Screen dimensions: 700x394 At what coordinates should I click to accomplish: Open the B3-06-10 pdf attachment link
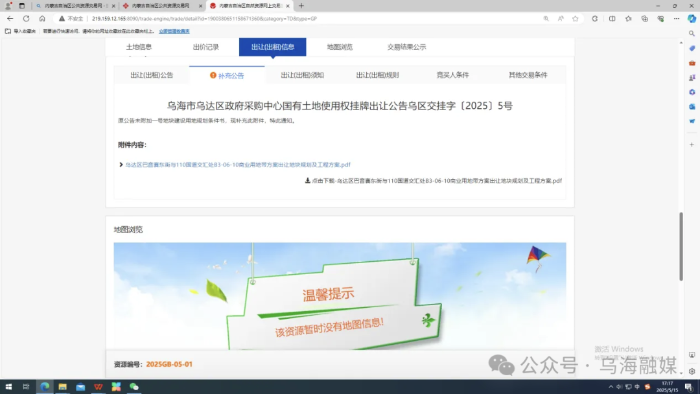238,165
